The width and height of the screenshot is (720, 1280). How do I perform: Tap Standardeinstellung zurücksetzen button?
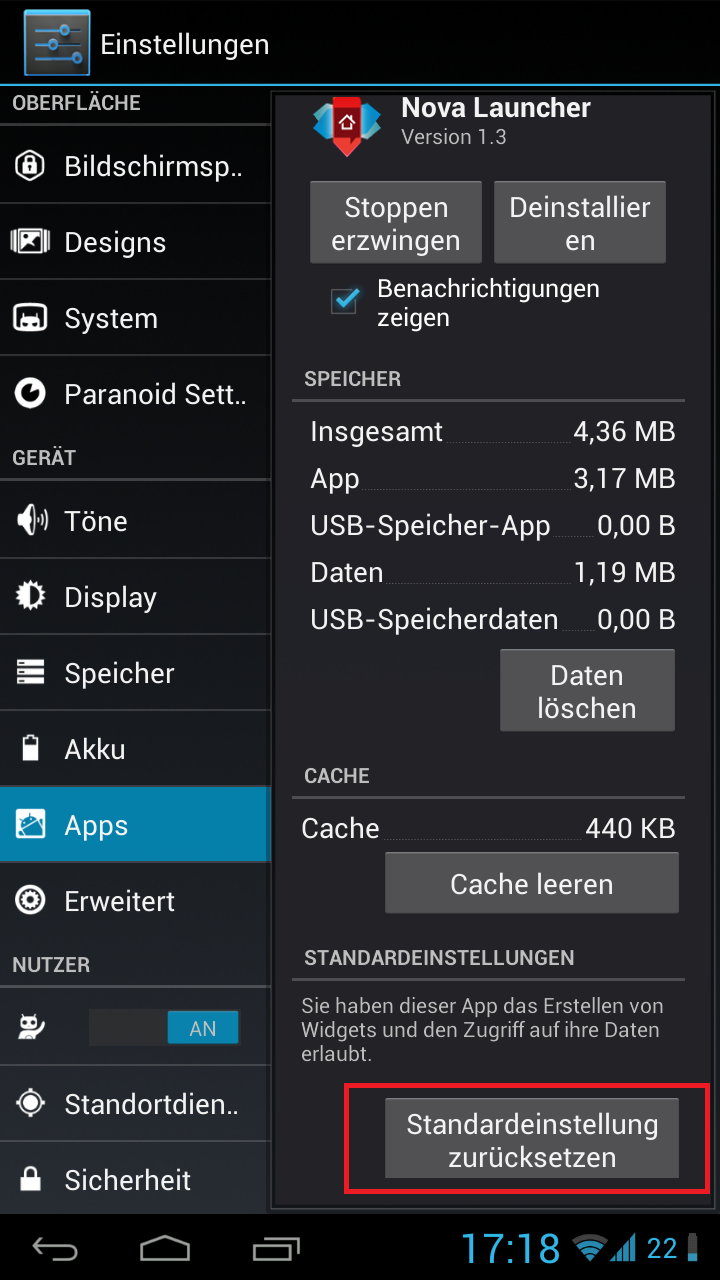point(532,1139)
